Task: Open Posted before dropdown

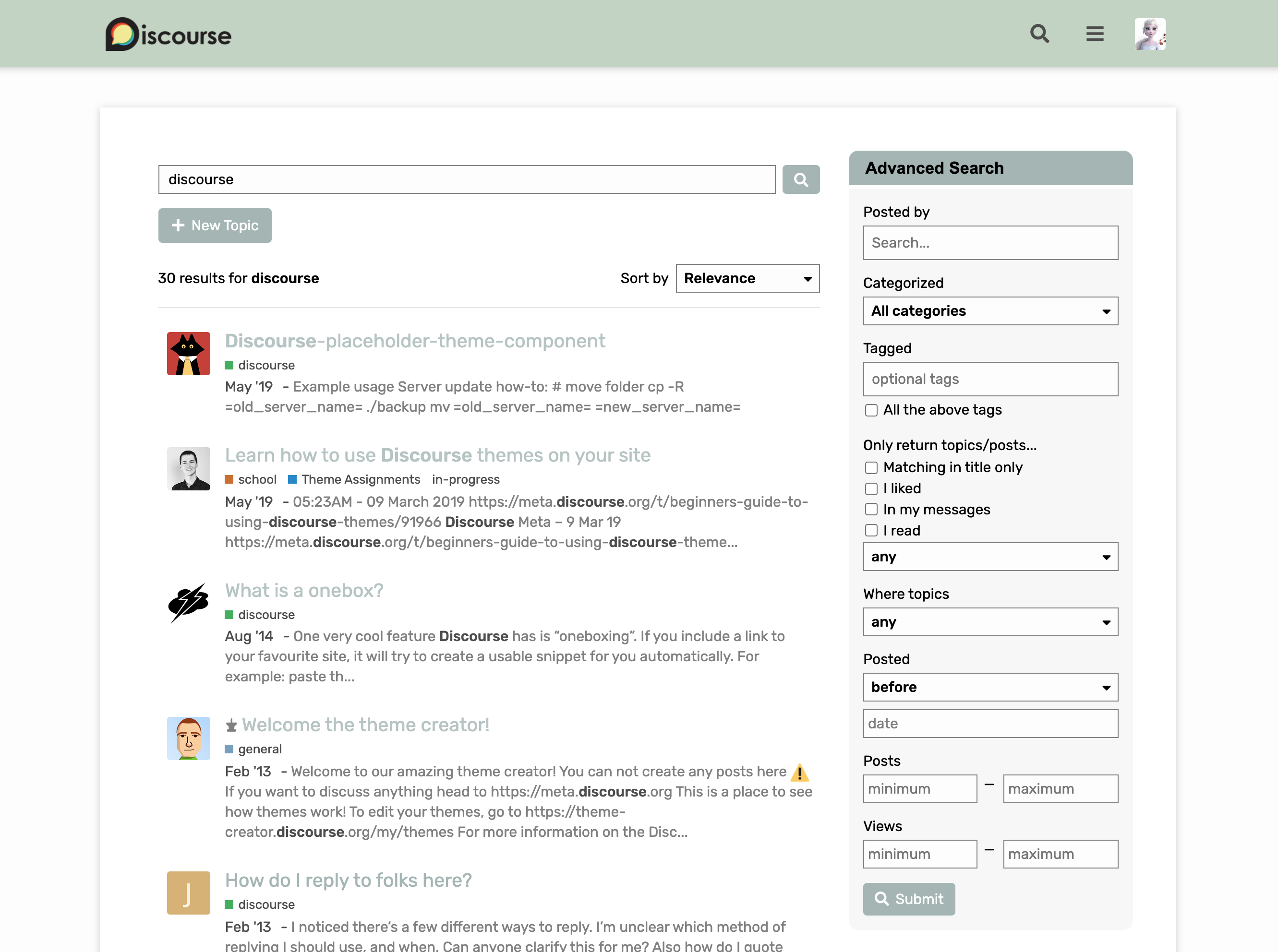Action: (990, 688)
